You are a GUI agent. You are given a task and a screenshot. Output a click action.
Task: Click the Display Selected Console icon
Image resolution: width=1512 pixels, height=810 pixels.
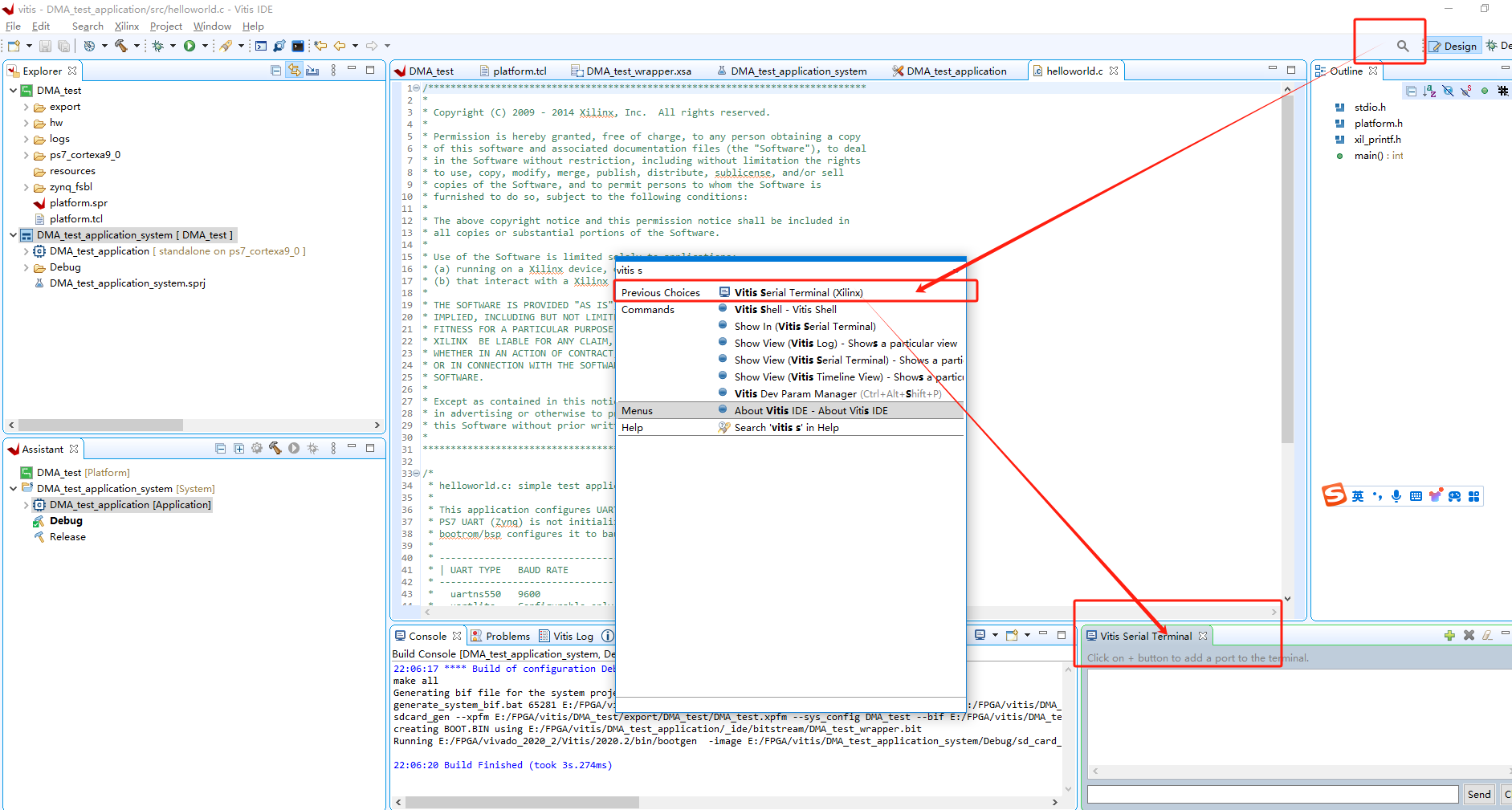(x=980, y=635)
